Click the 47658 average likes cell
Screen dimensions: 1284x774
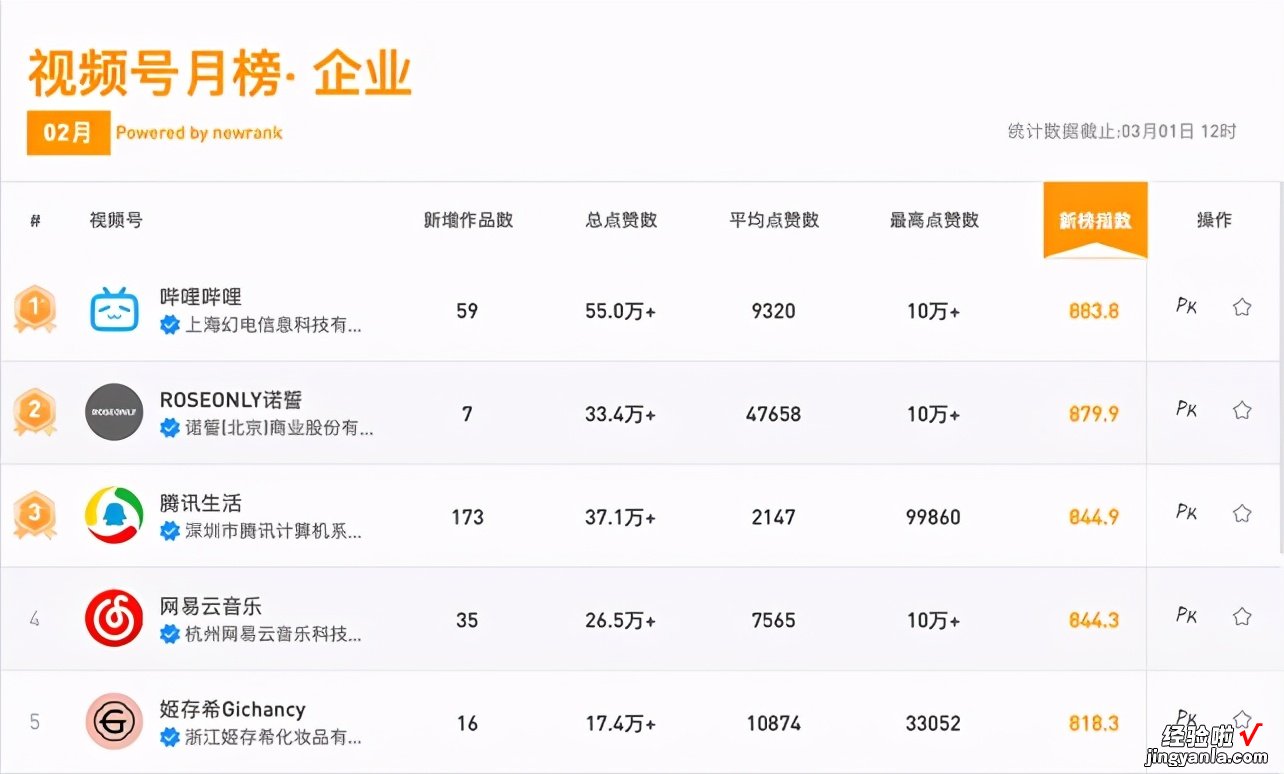pos(774,413)
